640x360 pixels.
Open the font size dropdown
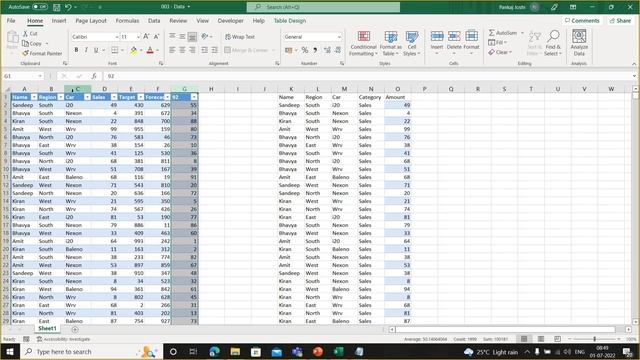(x=138, y=37)
